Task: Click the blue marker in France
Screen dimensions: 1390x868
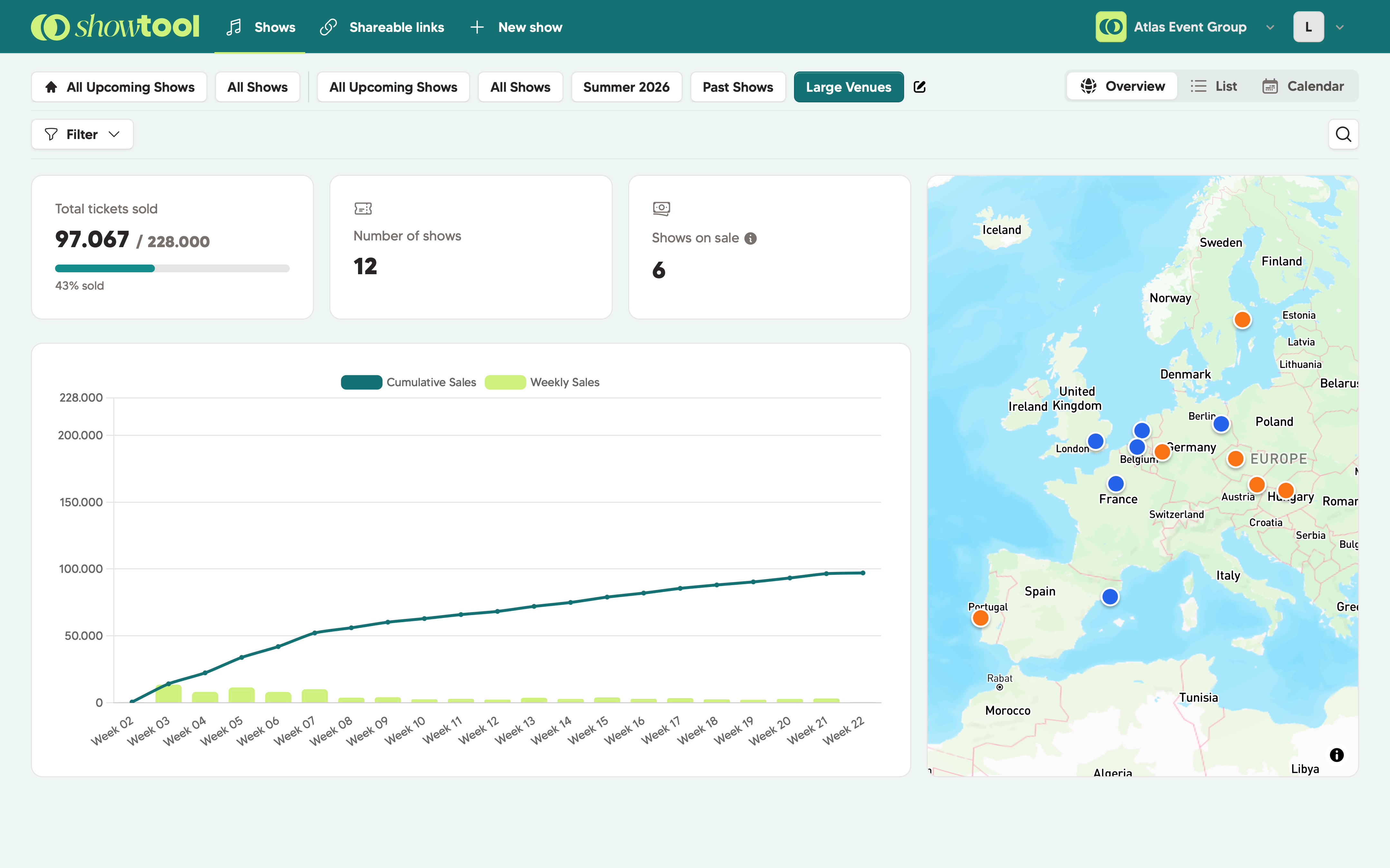Action: (1116, 484)
